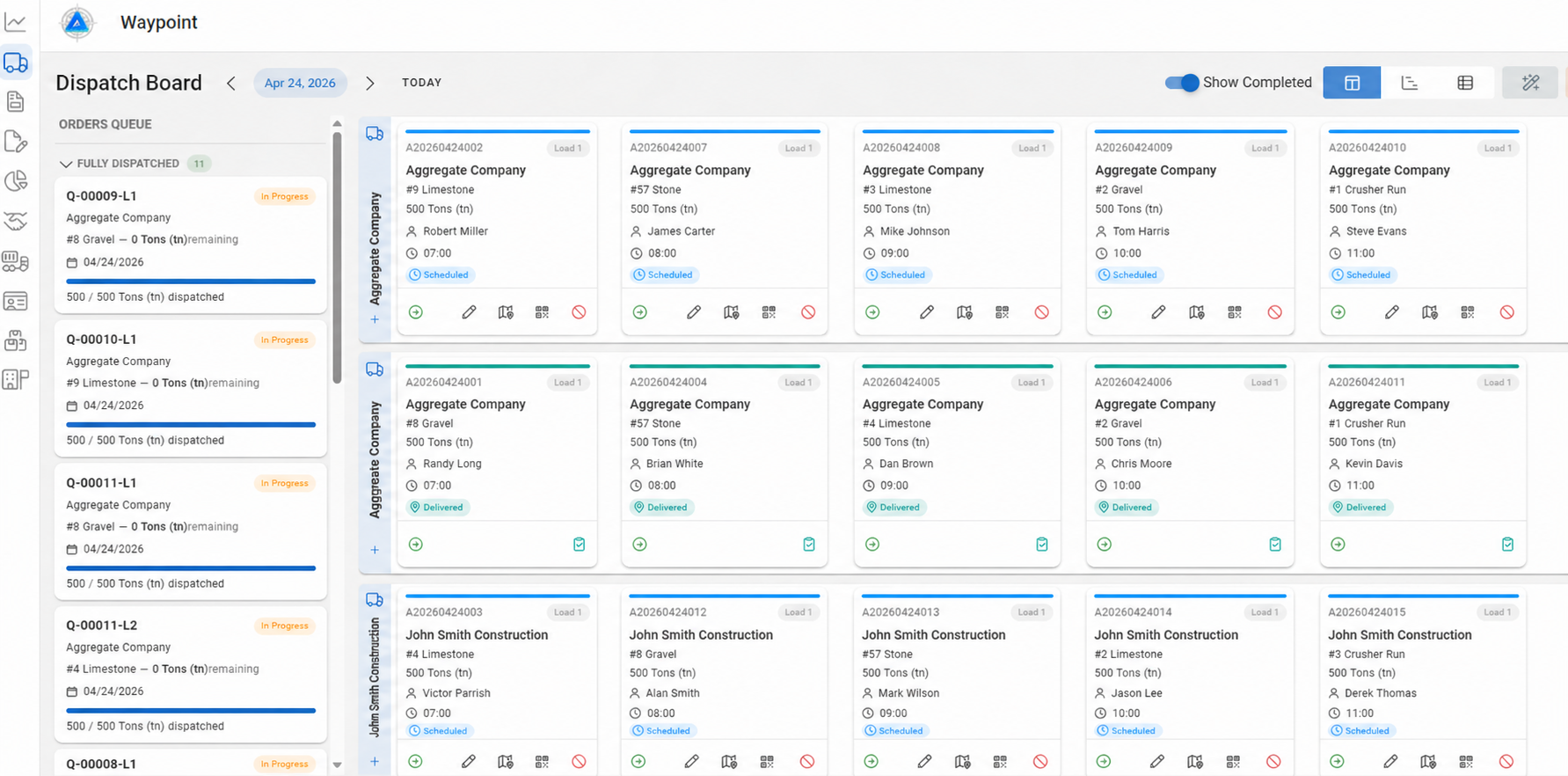The height and width of the screenshot is (776, 1568).
Task: Go to the next day arrow
Action: pos(370,83)
